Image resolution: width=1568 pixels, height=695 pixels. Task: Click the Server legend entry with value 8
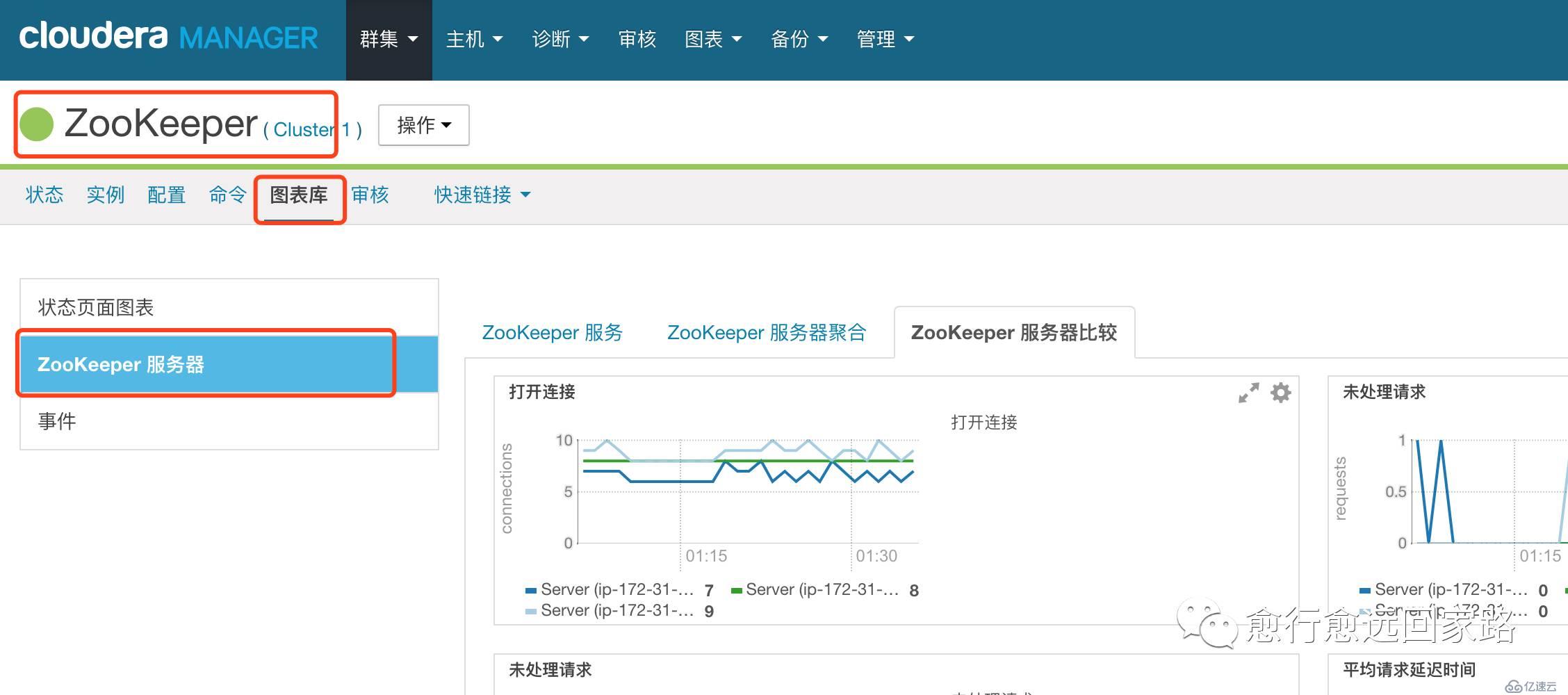coord(825,590)
